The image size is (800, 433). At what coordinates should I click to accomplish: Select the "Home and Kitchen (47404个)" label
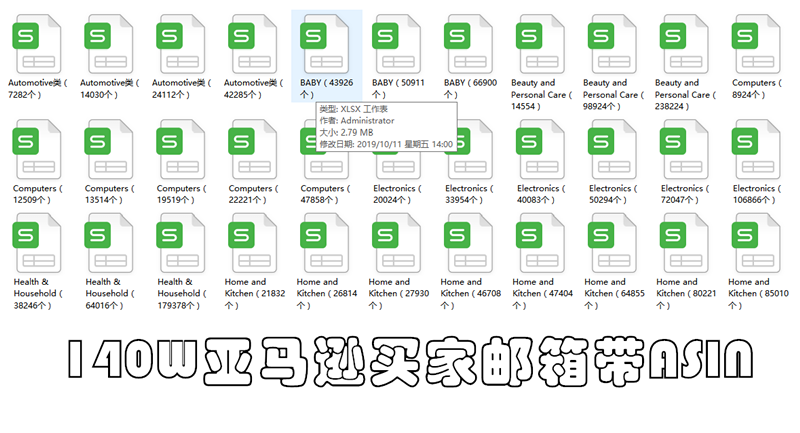click(x=542, y=294)
